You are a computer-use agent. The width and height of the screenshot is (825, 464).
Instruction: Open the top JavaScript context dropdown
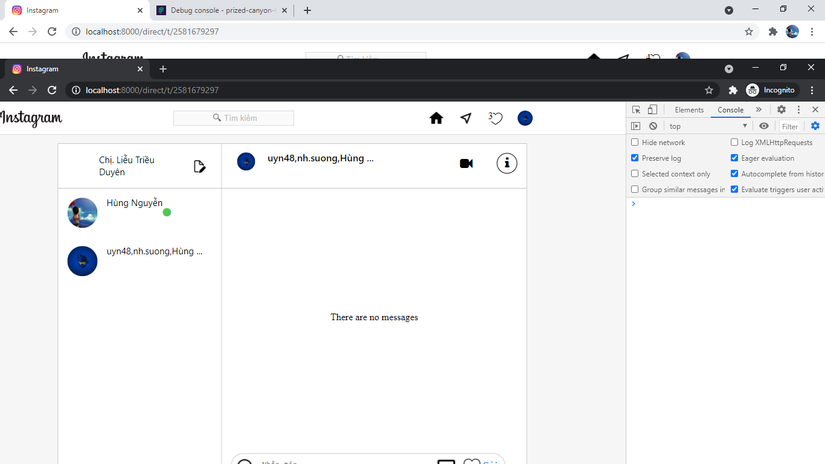[x=708, y=126]
